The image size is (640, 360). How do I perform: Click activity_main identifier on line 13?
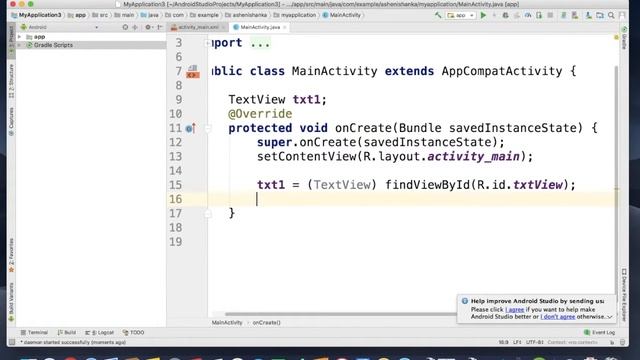(473, 157)
